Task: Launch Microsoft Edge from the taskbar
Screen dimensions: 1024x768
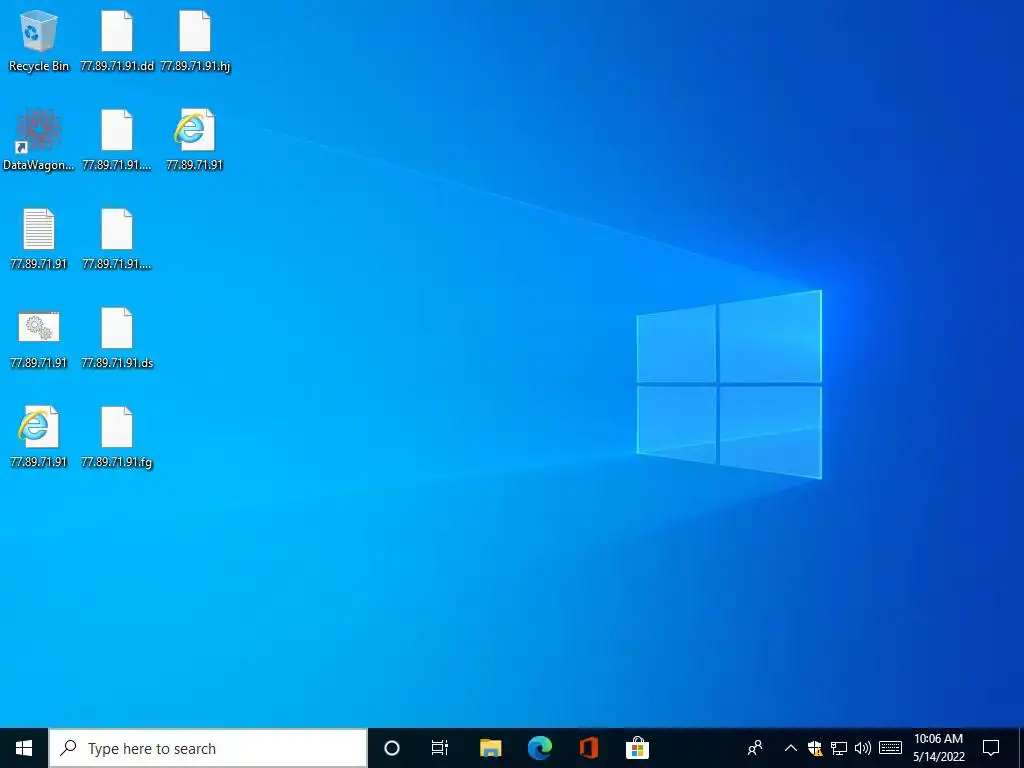Action: click(539, 748)
